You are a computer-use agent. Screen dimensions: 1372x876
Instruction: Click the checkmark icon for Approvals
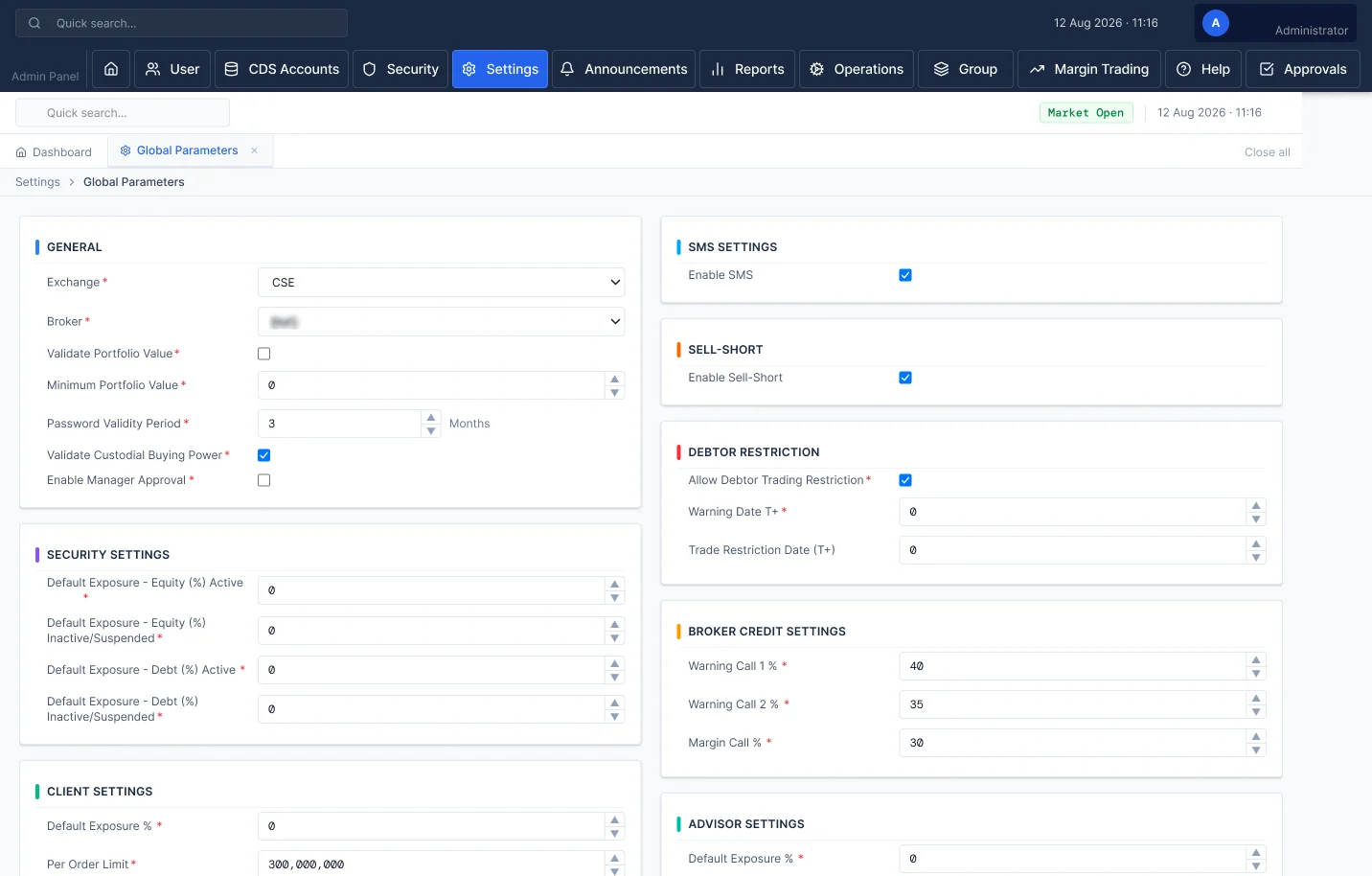(x=1267, y=69)
